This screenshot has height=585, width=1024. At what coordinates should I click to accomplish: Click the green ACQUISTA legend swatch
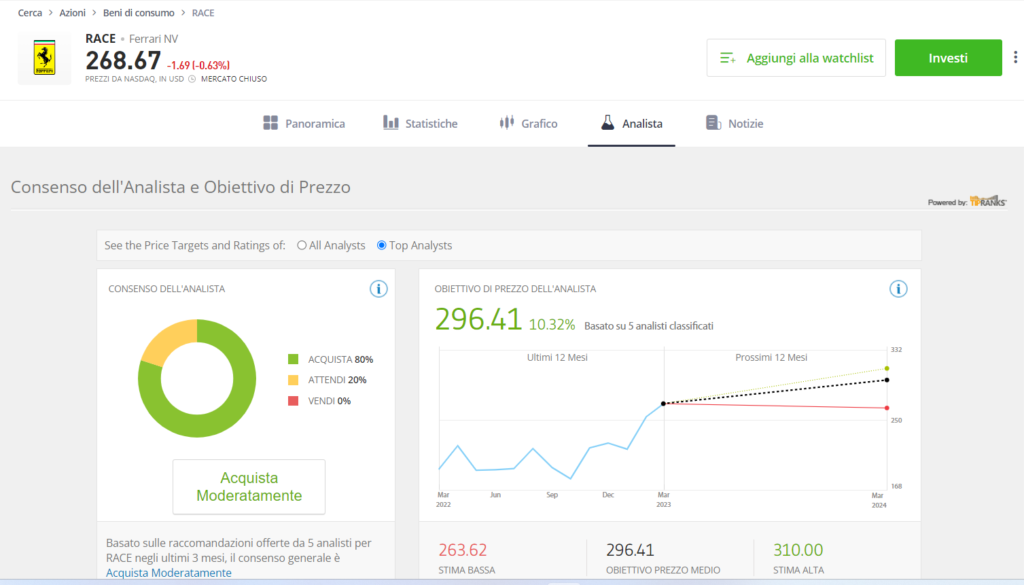293,359
